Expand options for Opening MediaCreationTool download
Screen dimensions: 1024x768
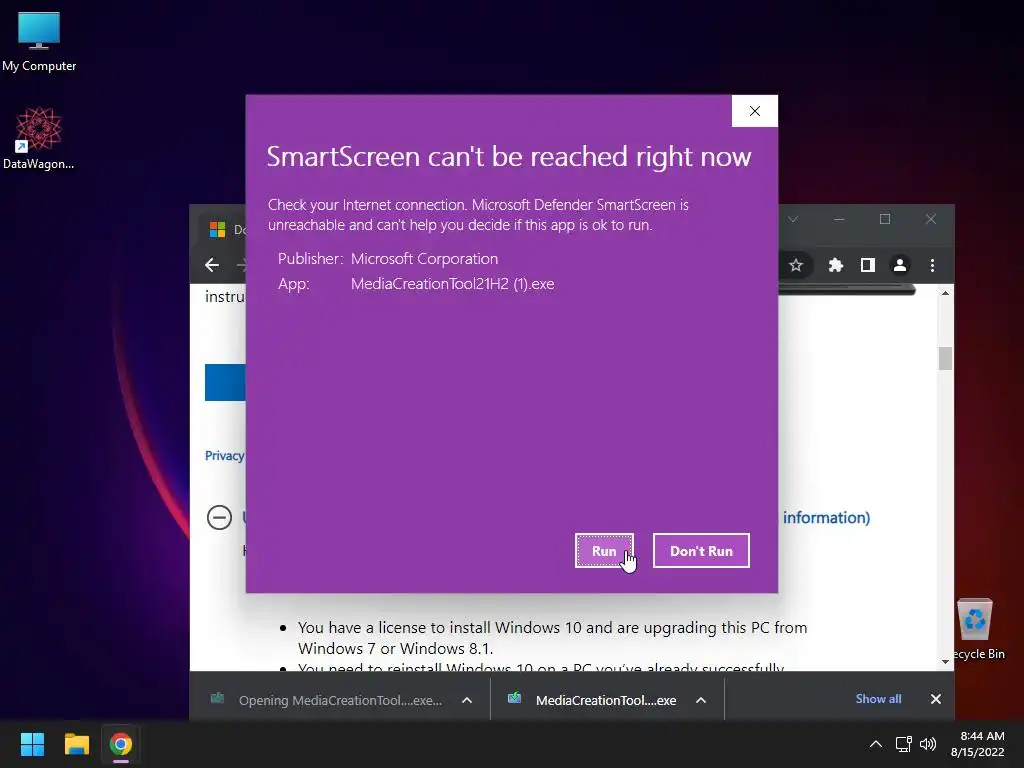(467, 700)
